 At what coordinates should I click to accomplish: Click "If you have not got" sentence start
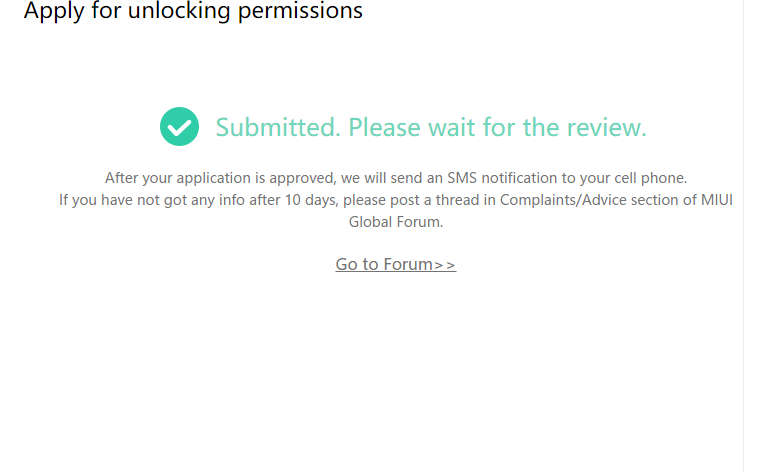pyautogui.click(x=120, y=200)
